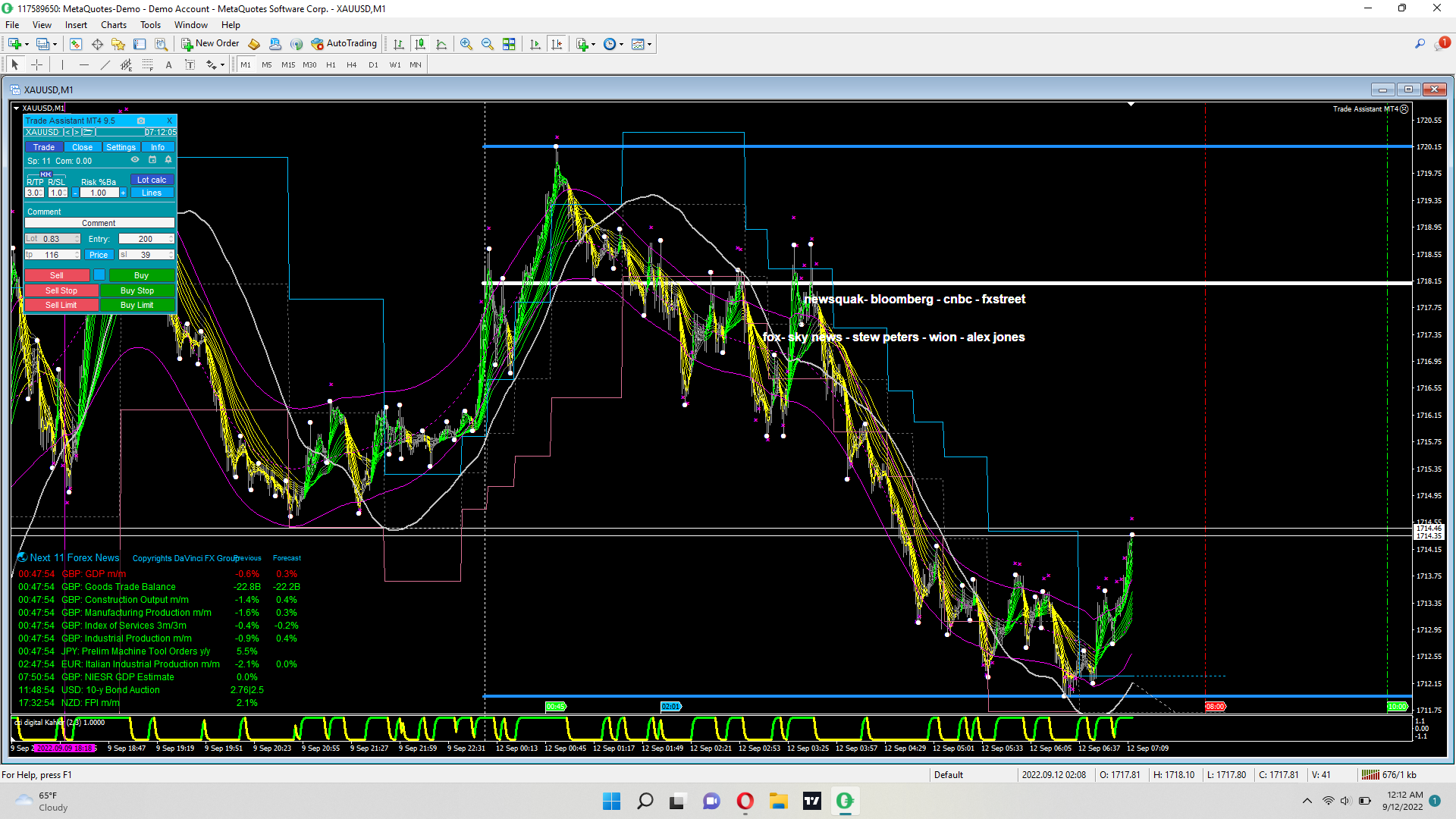This screenshot has width=1456, height=819.
Task: Open the arrows objects dropdown in line toolbar
Action: tap(222, 66)
